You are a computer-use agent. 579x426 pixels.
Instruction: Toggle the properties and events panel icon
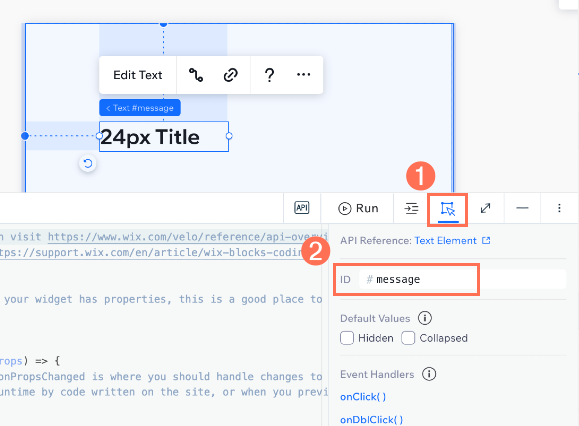point(448,209)
